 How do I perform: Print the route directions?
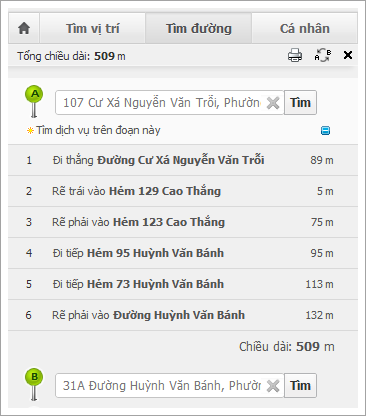pyautogui.click(x=295, y=55)
